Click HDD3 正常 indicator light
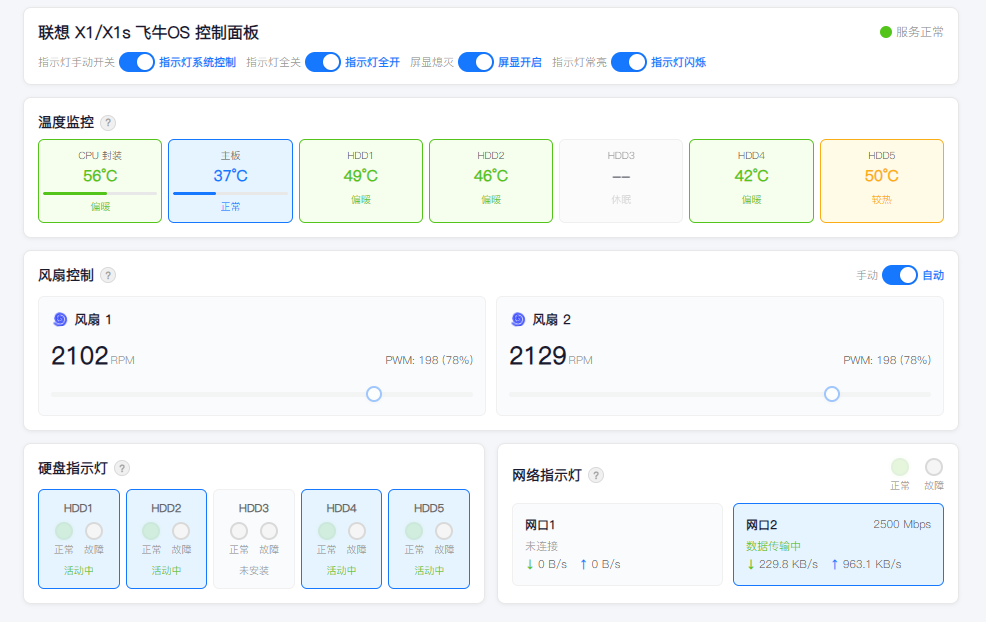The height and width of the screenshot is (622, 986). pyautogui.click(x=239, y=531)
